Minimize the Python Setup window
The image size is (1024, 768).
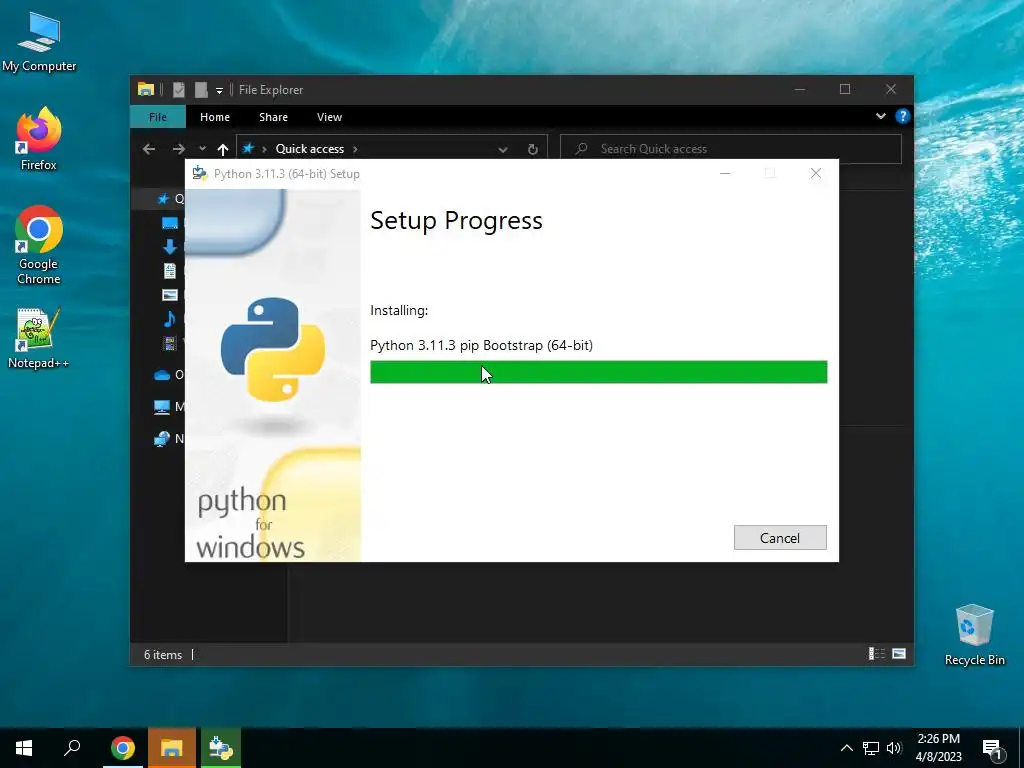(725, 173)
